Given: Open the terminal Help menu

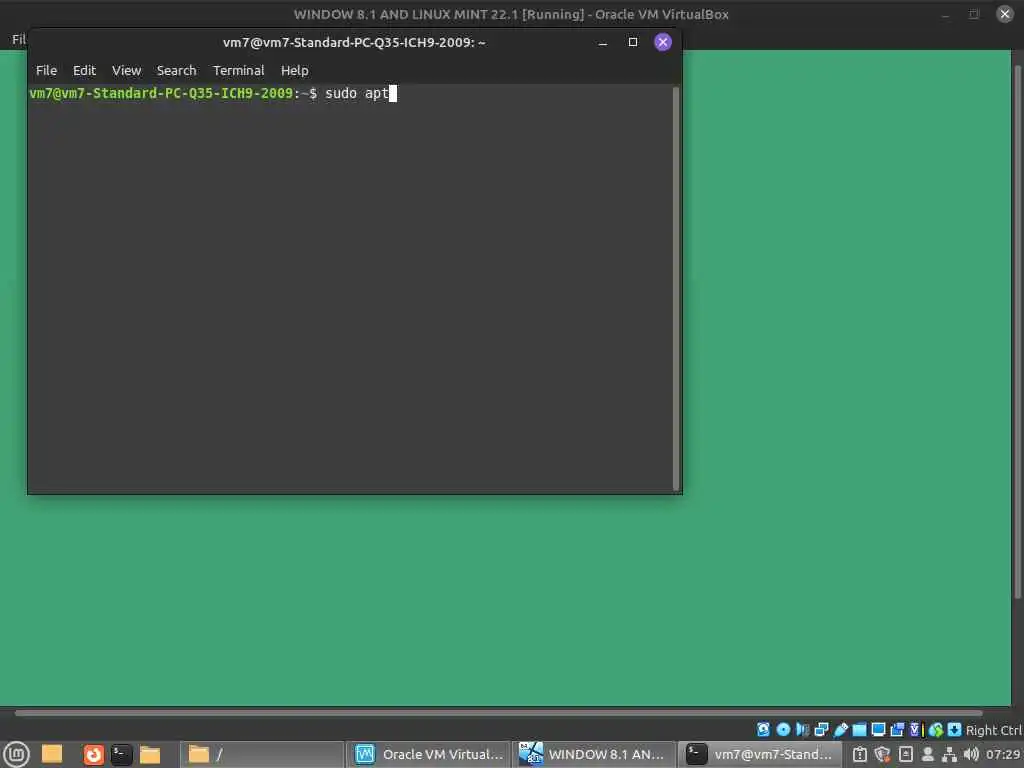Looking at the screenshot, I should (295, 71).
